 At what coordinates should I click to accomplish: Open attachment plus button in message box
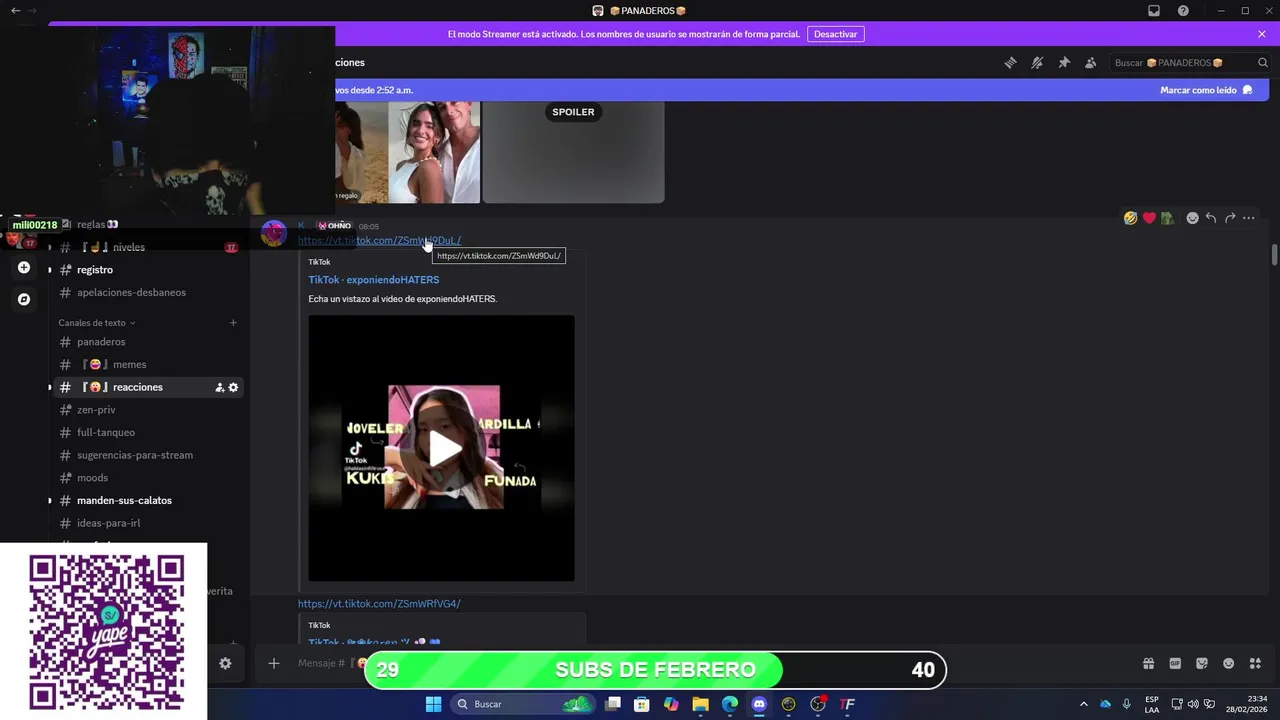(273, 663)
